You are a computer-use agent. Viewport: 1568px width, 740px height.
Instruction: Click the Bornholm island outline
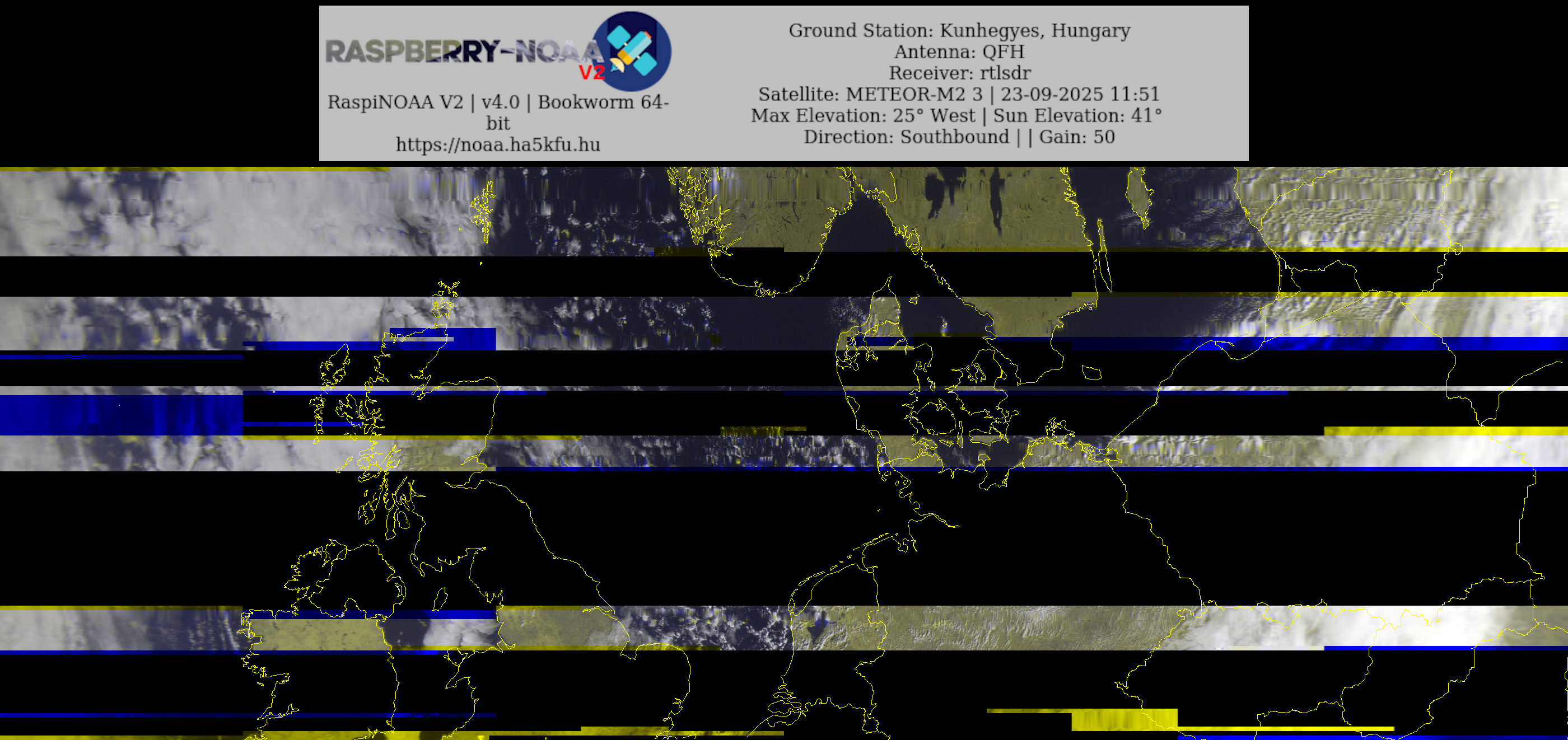[x=1091, y=372]
